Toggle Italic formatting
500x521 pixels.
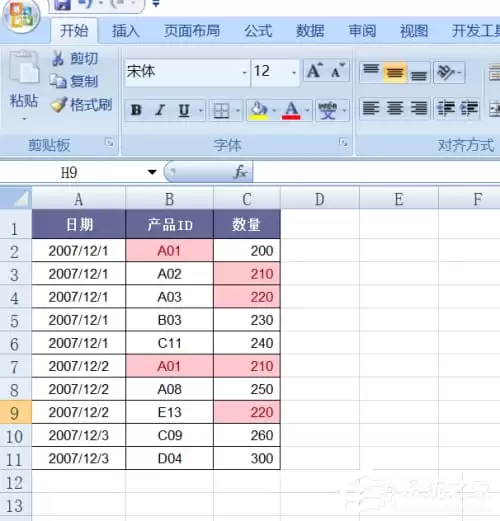click(160, 110)
